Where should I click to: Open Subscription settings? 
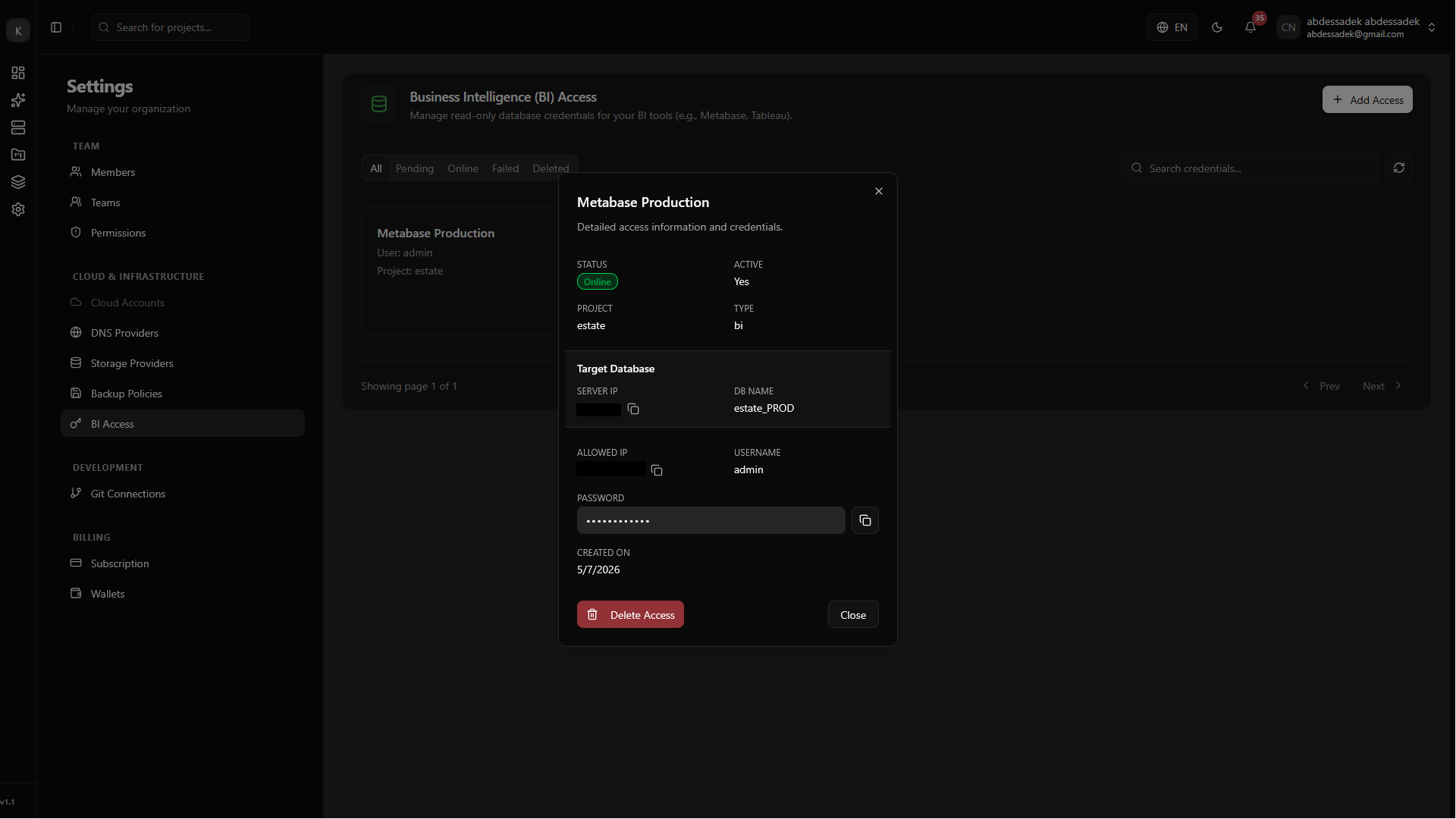[183, 563]
